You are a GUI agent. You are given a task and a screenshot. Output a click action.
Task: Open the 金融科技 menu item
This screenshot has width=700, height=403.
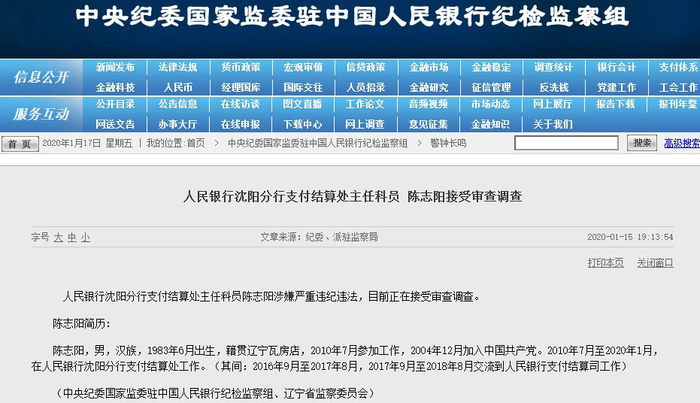[x=115, y=87]
